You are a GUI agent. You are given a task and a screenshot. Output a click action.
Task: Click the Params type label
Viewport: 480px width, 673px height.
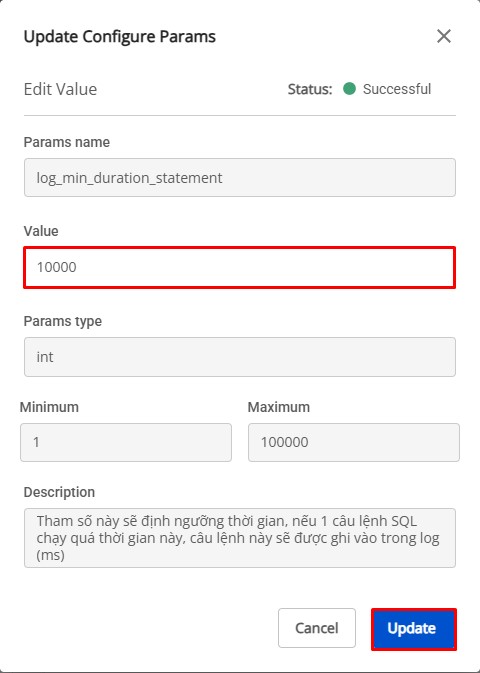pos(63,321)
